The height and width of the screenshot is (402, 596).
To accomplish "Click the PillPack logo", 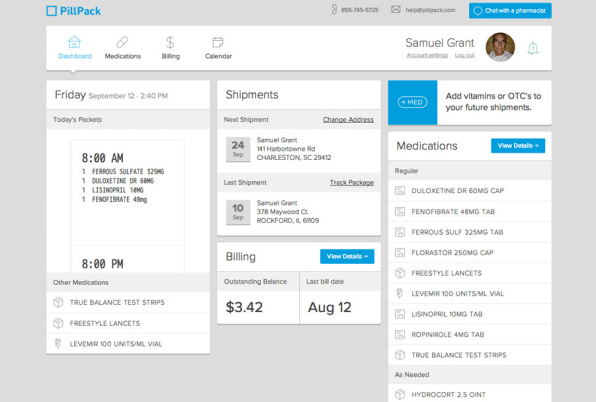I will pyautogui.click(x=73, y=11).
